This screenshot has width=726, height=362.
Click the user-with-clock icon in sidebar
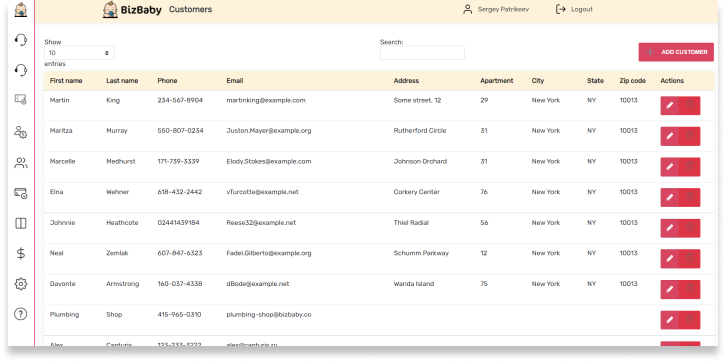[20, 132]
